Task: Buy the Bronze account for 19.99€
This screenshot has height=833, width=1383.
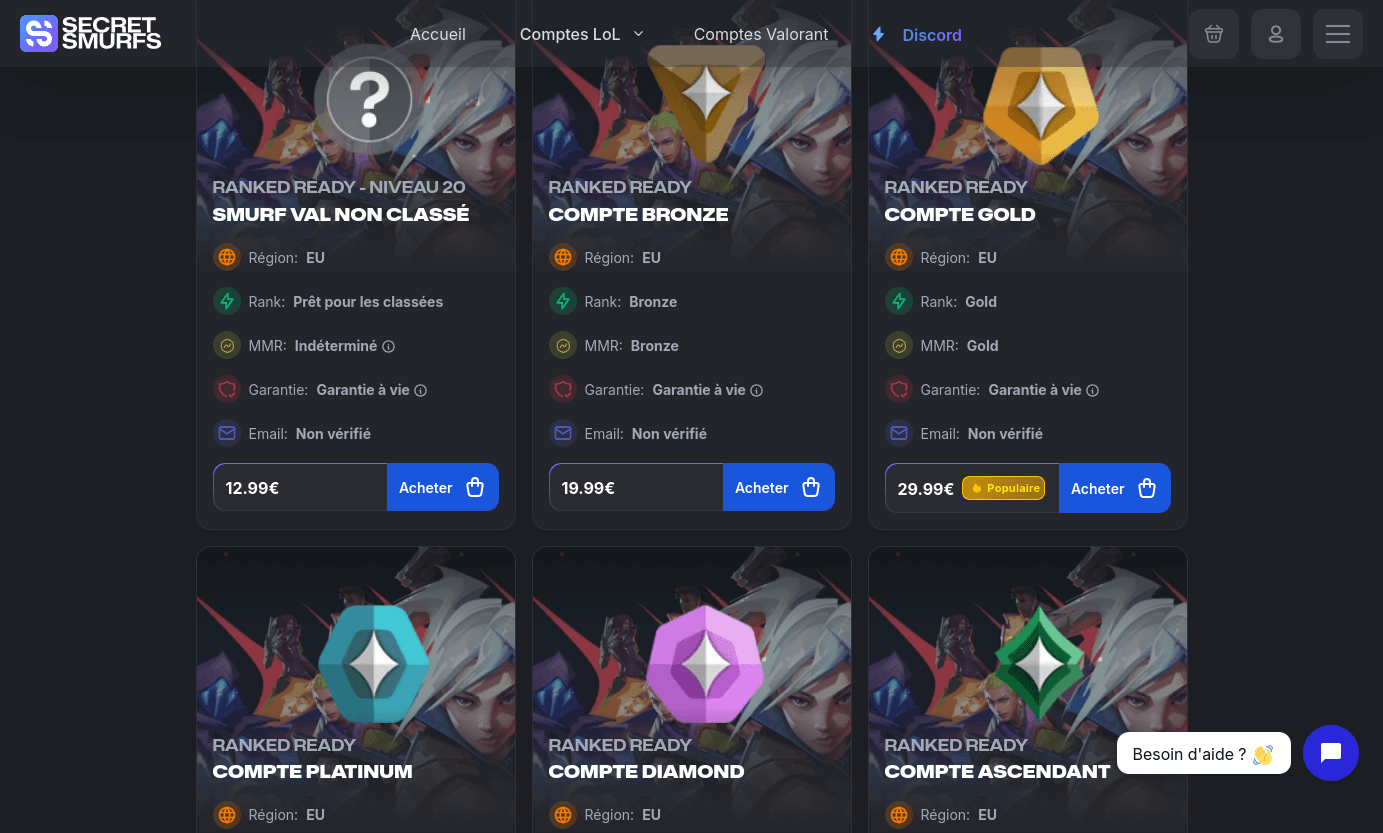Action: 778,487
